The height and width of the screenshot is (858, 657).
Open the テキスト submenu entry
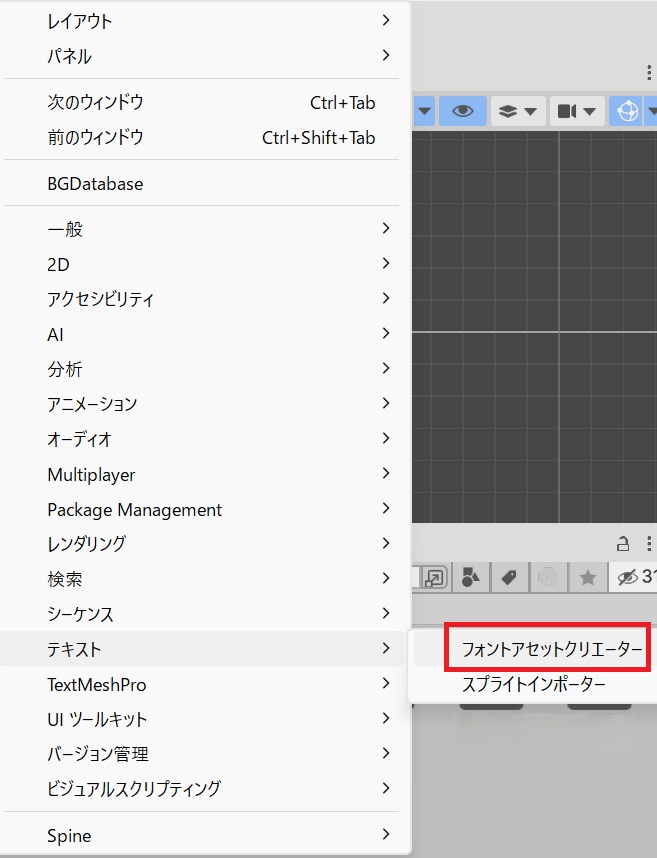pyautogui.click(x=202, y=649)
